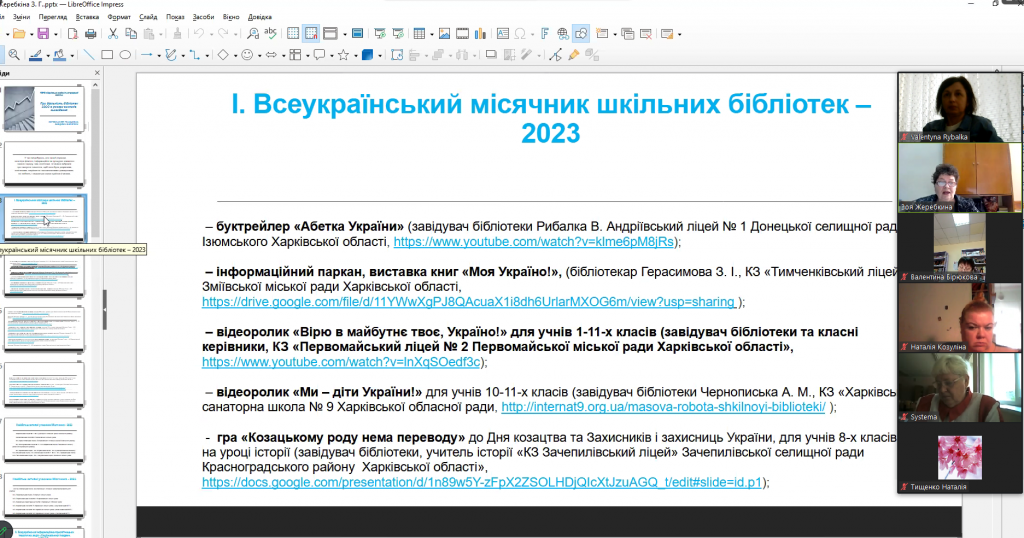Image resolution: width=1024 pixels, height=538 pixels.
Task: Set the line color using the pen swatch
Action: click(35, 55)
